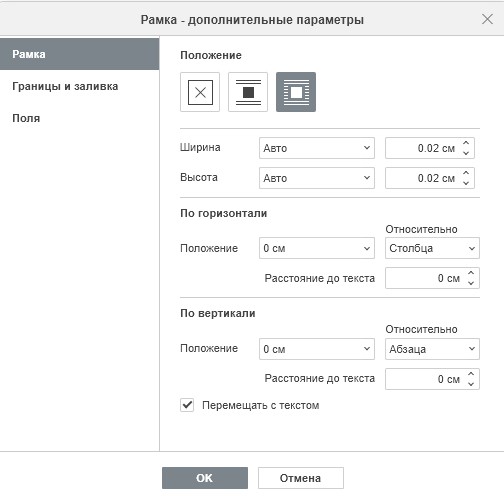504x497 pixels.
Task: Open the Абзаца relative-to dropdown
Action: pos(432,349)
